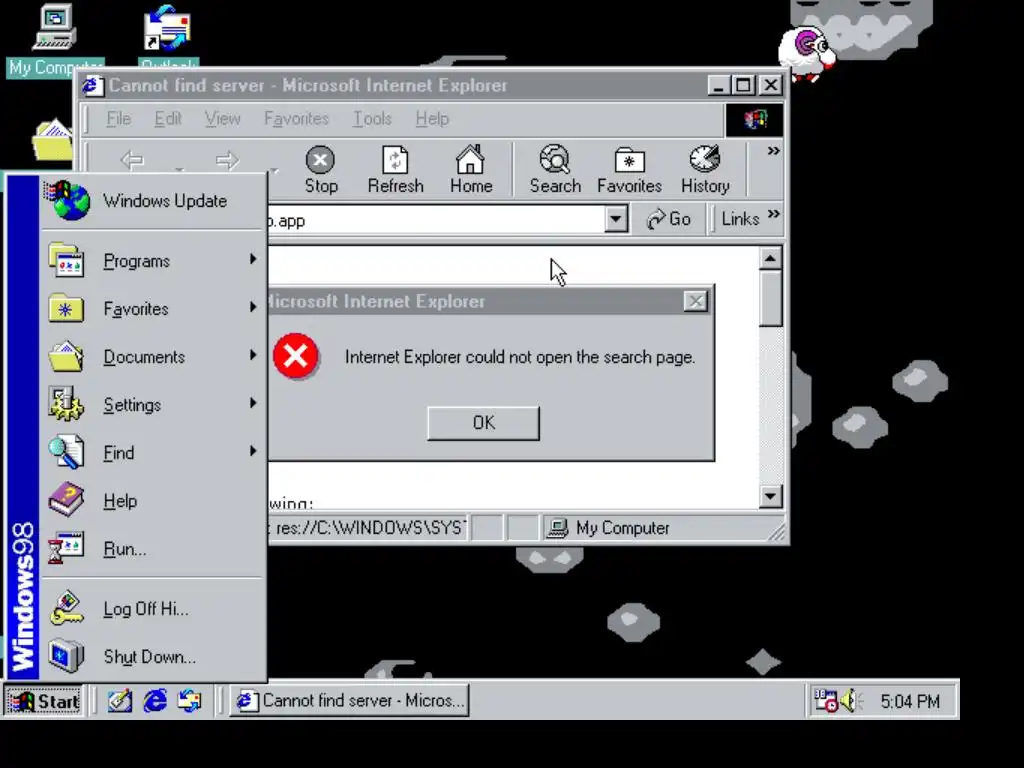Click the volume speaker tray icon
Viewport: 1024px width, 768px height.
pyautogui.click(x=851, y=701)
